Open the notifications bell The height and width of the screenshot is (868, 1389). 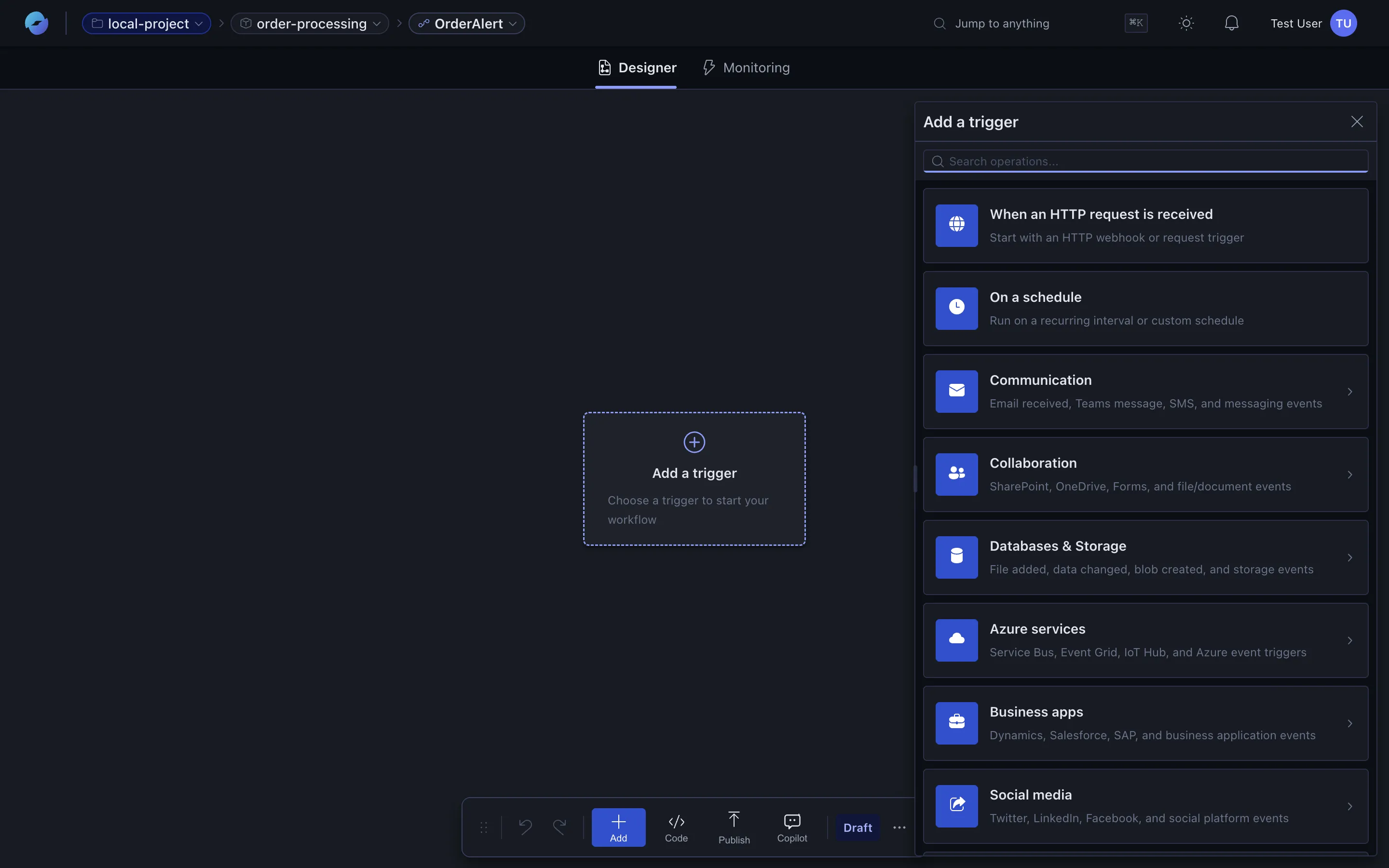click(1231, 24)
